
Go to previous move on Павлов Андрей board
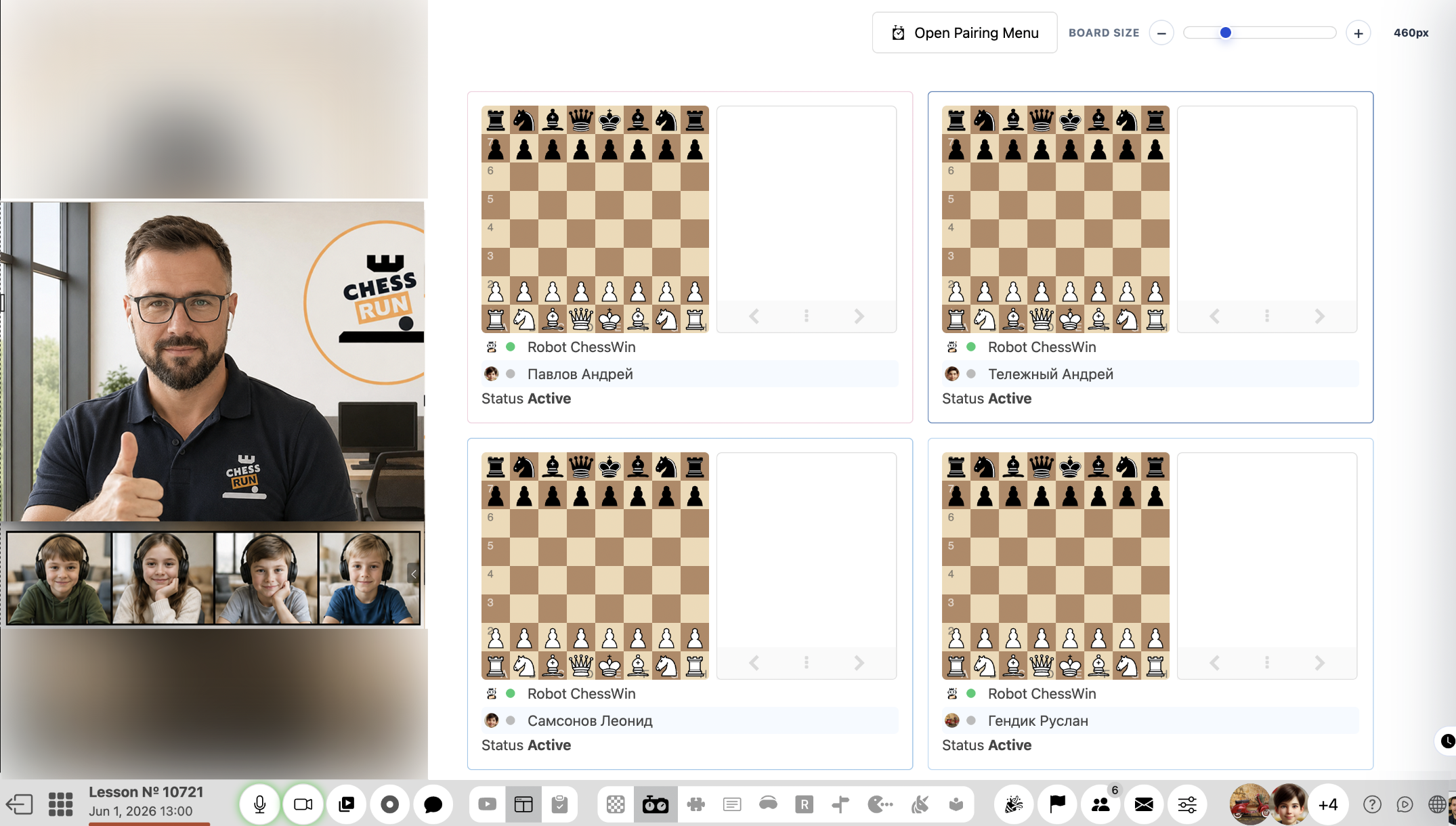click(x=754, y=316)
